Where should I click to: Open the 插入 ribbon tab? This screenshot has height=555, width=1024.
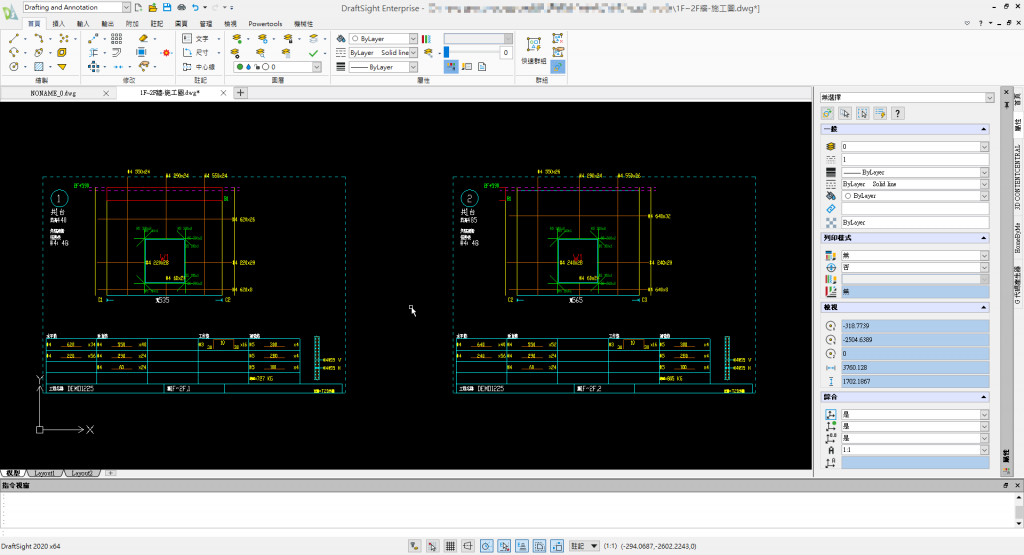coord(58,22)
